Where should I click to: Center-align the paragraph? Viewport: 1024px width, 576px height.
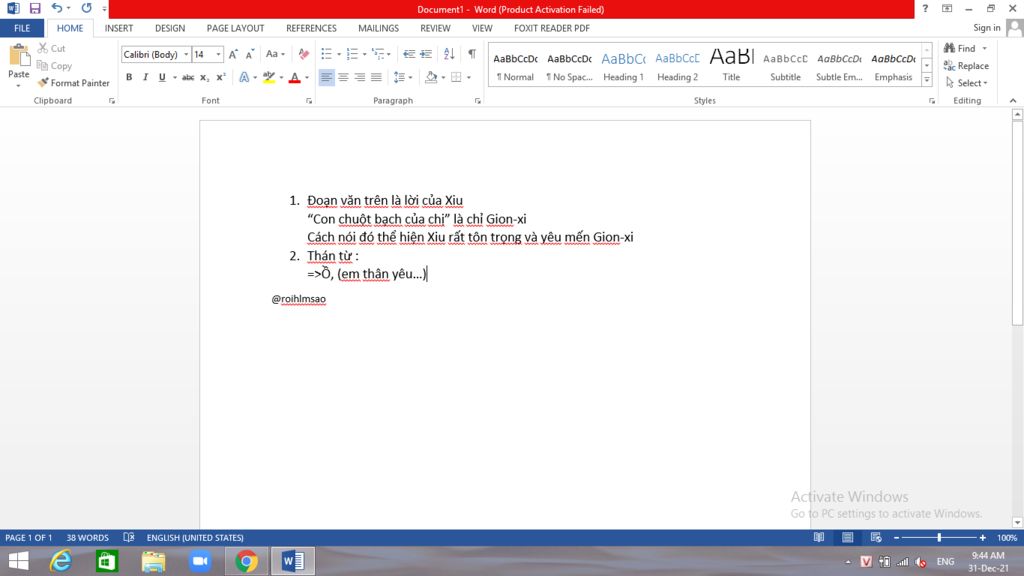pos(343,77)
